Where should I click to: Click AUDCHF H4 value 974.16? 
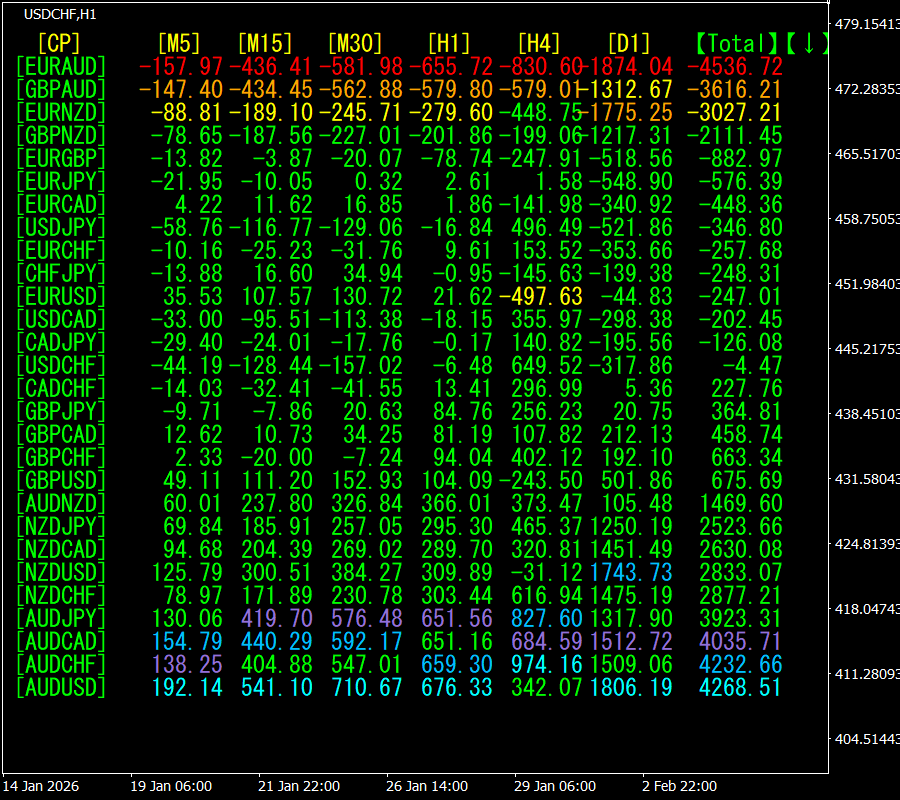coord(547,664)
